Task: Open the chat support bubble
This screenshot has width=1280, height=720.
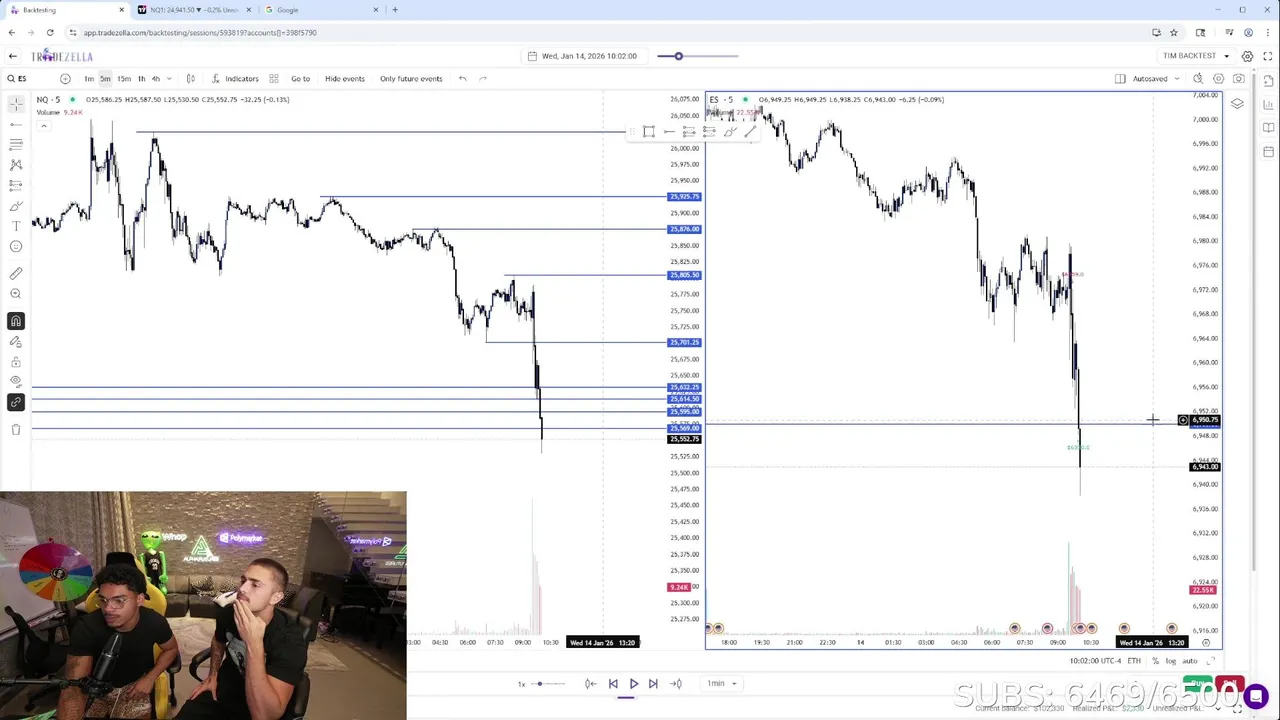Action: click(1255, 695)
